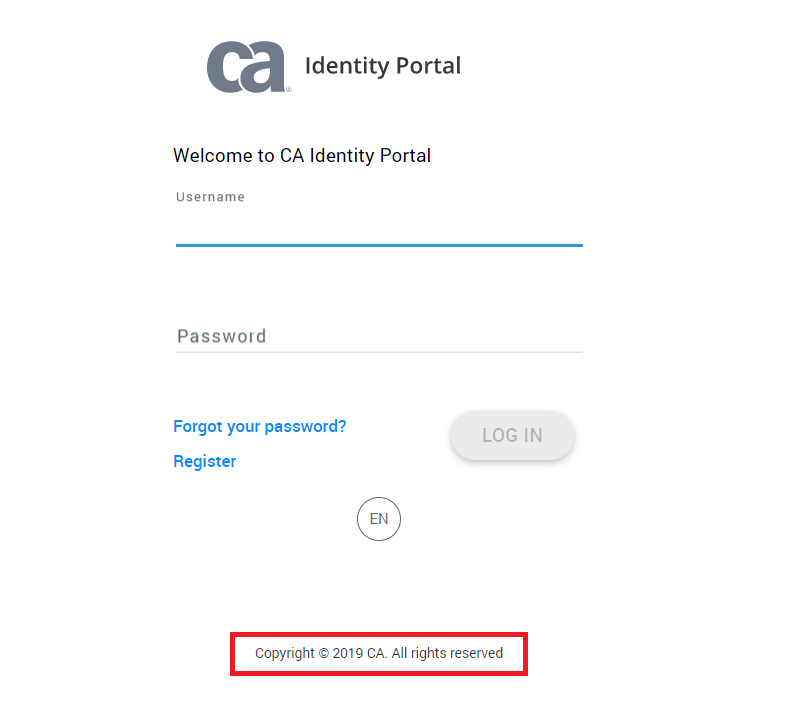Click the year 2019 in the footer
Viewport: 791px width, 728px height.
click(x=347, y=653)
